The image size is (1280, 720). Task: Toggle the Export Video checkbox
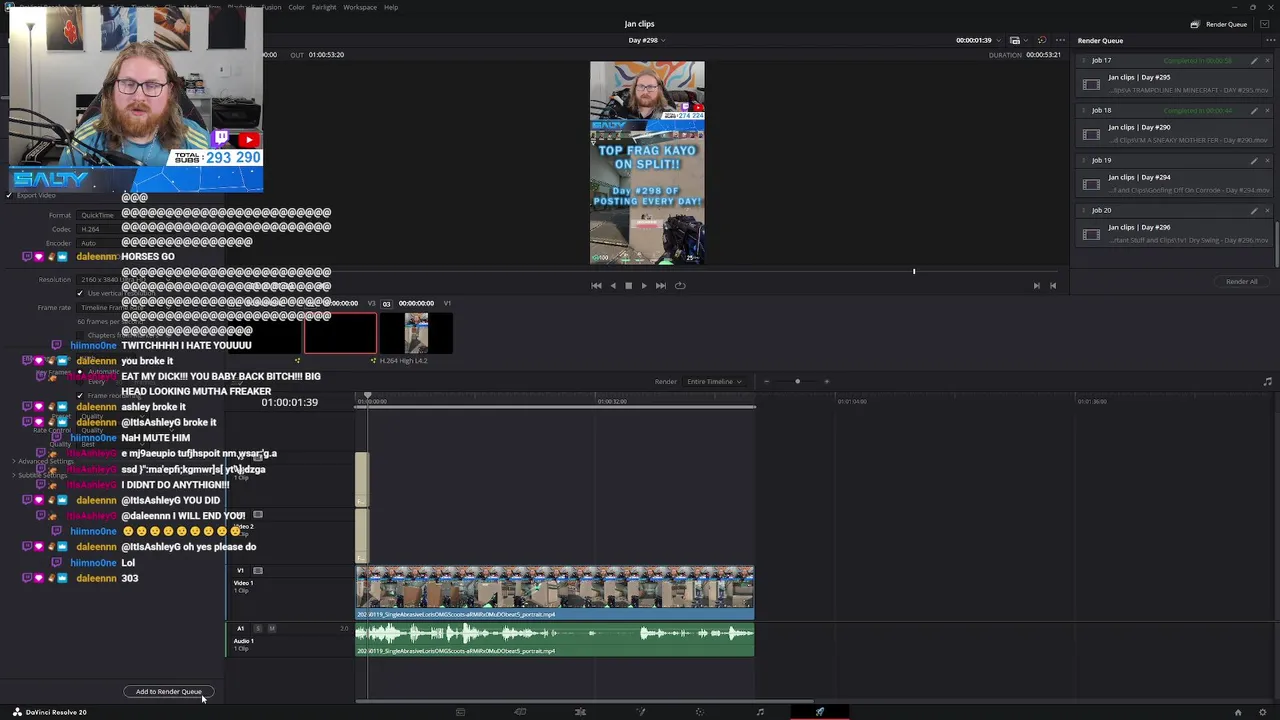point(9,195)
